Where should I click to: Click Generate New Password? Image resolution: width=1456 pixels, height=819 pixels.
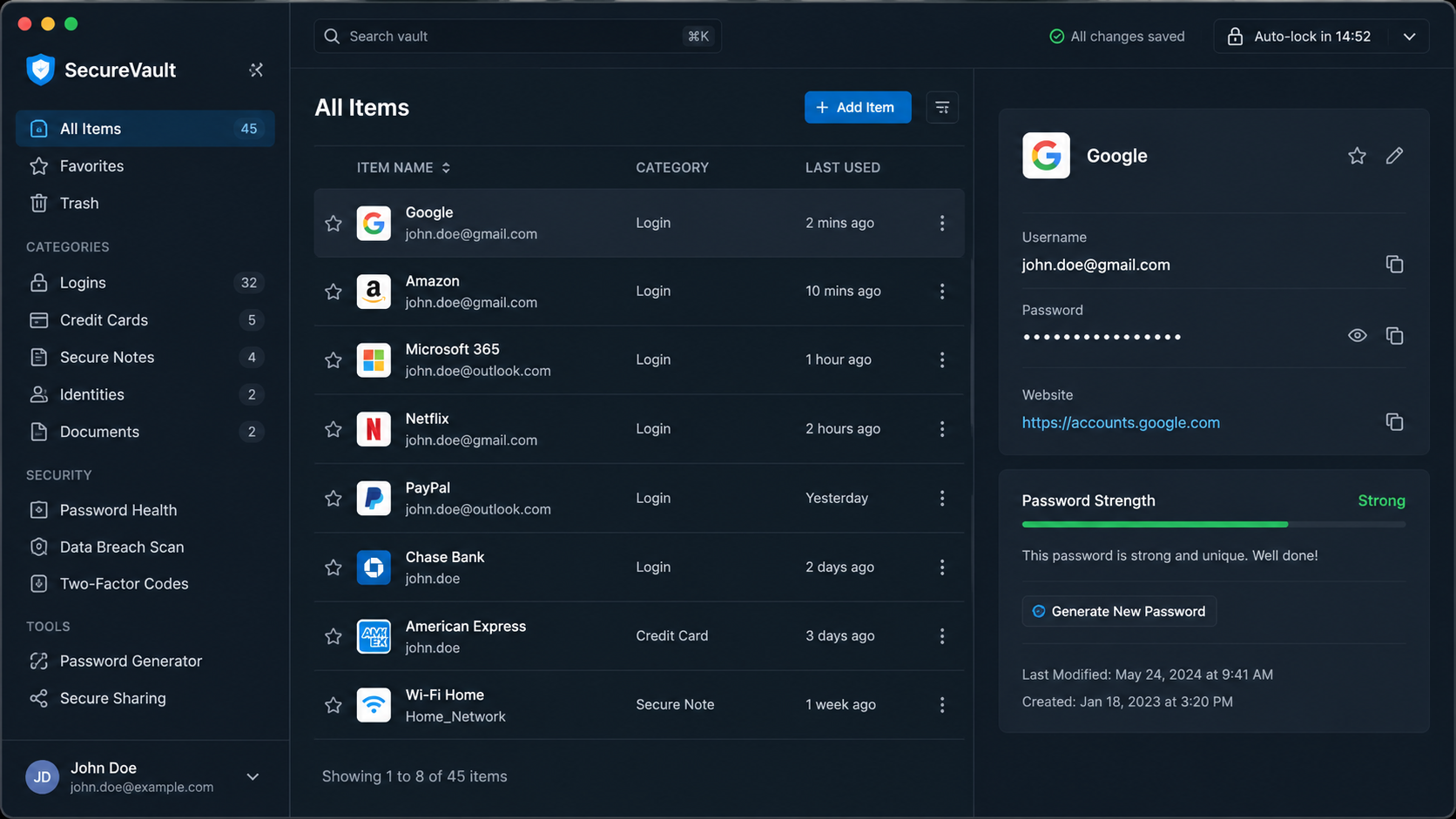pos(1119,611)
